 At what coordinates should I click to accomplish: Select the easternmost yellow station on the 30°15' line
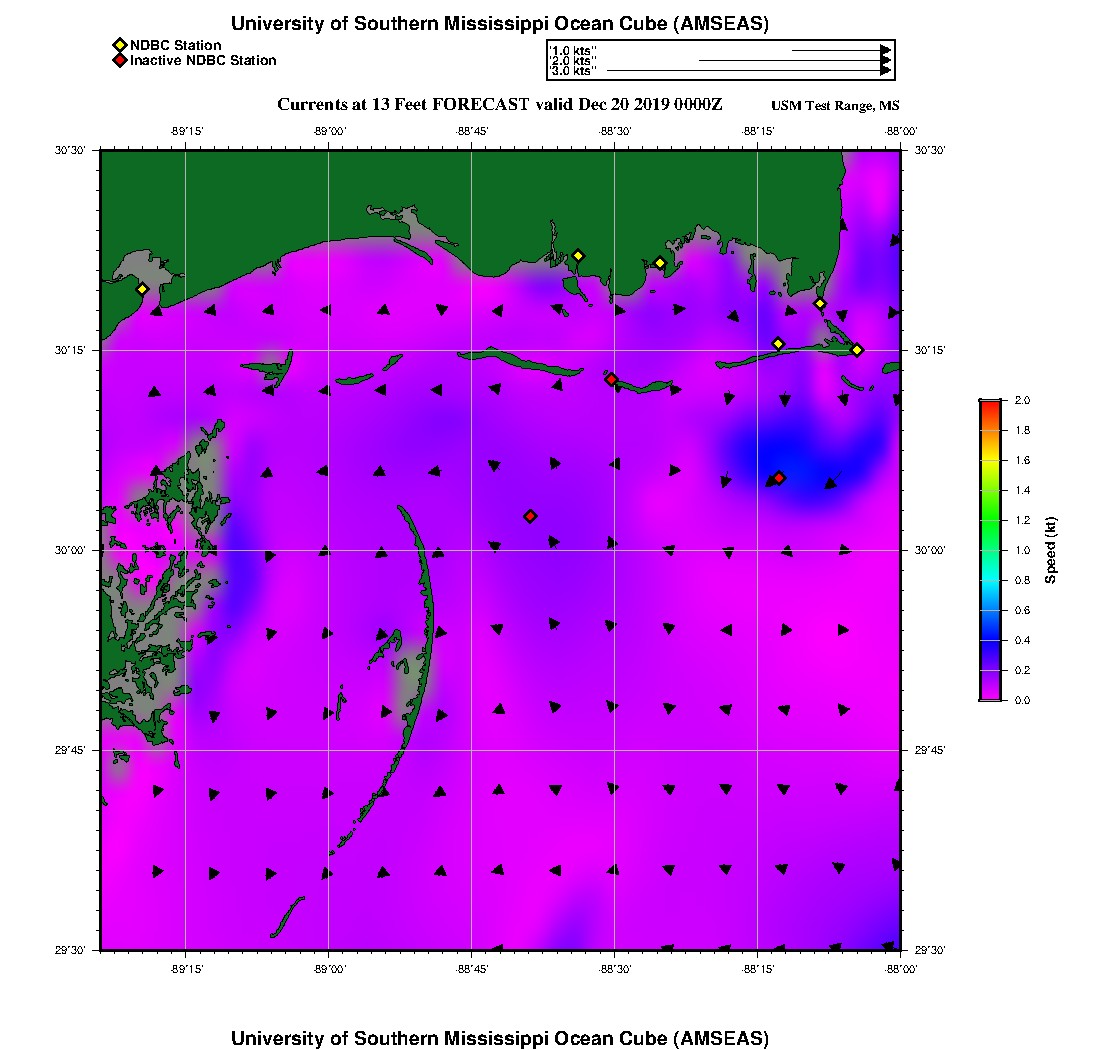pyautogui.click(x=857, y=350)
